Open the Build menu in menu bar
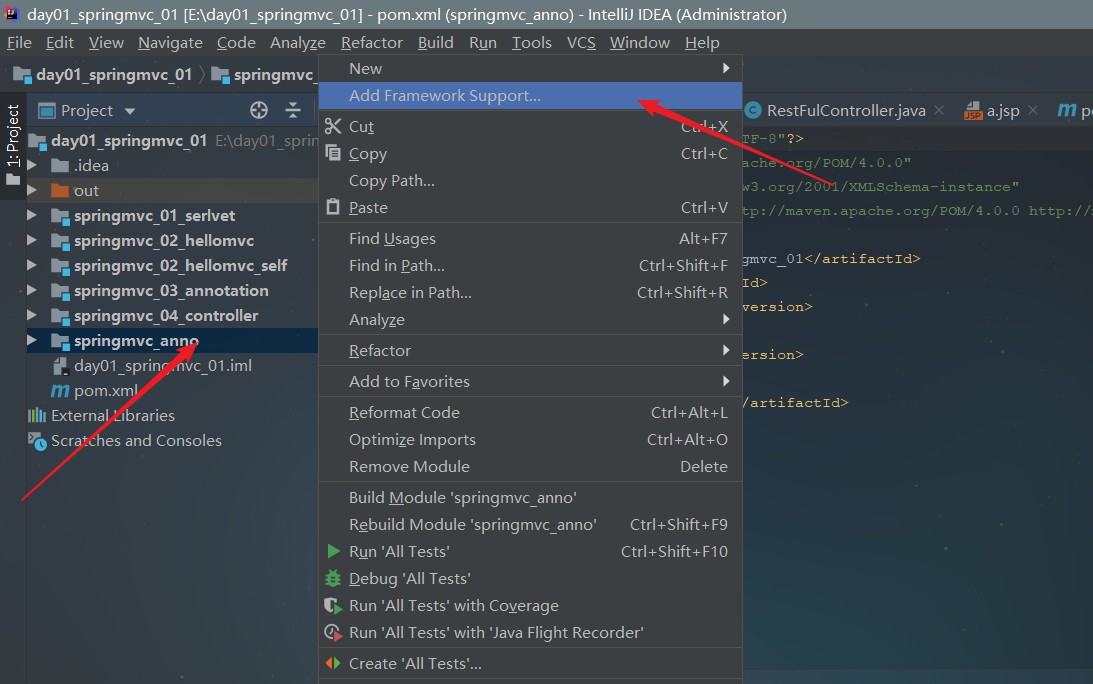This screenshot has width=1093, height=684. pos(436,43)
